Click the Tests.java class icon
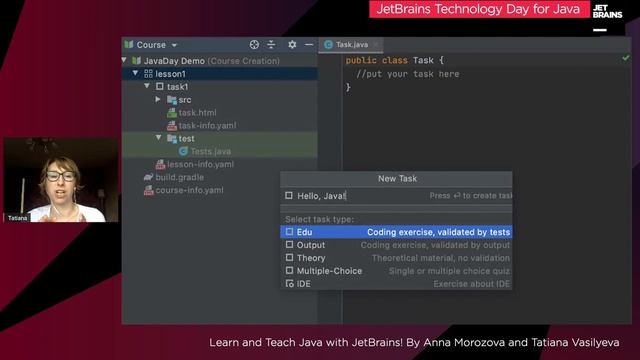Image resolution: width=640 pixels, height=360 pixels. coord(183,151)
